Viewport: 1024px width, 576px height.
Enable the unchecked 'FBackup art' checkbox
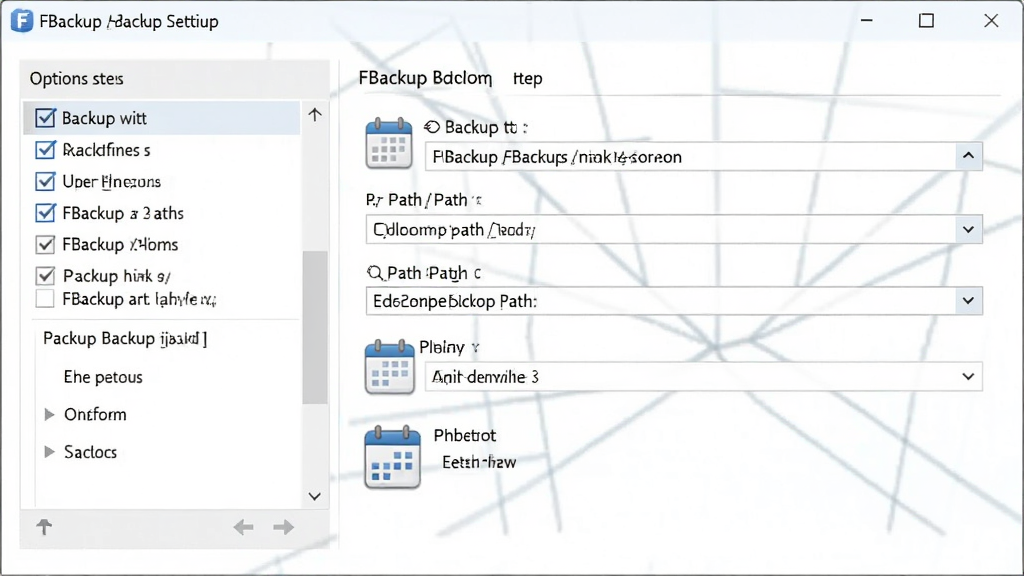45,299
